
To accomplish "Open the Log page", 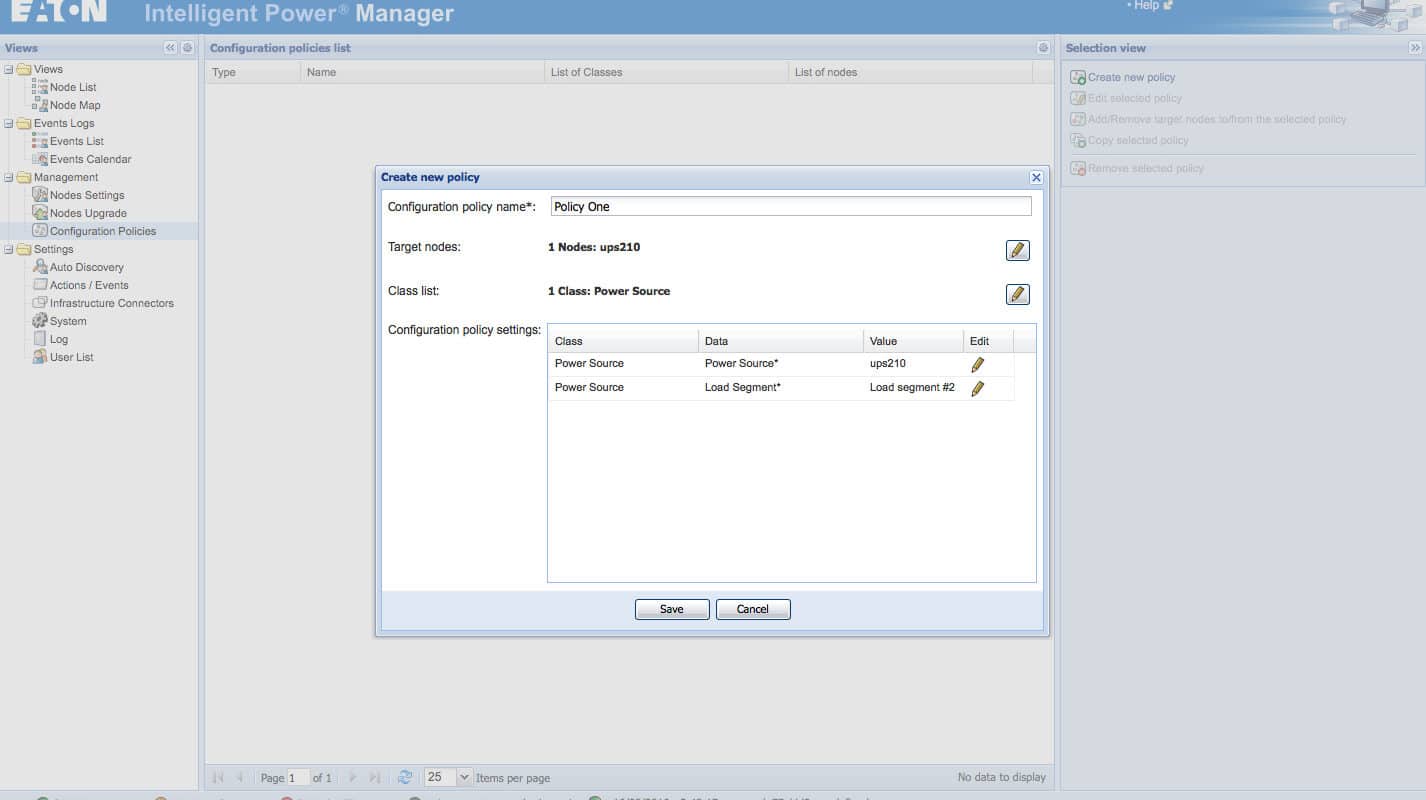I will pyautogui.click(x=59, y=339).
